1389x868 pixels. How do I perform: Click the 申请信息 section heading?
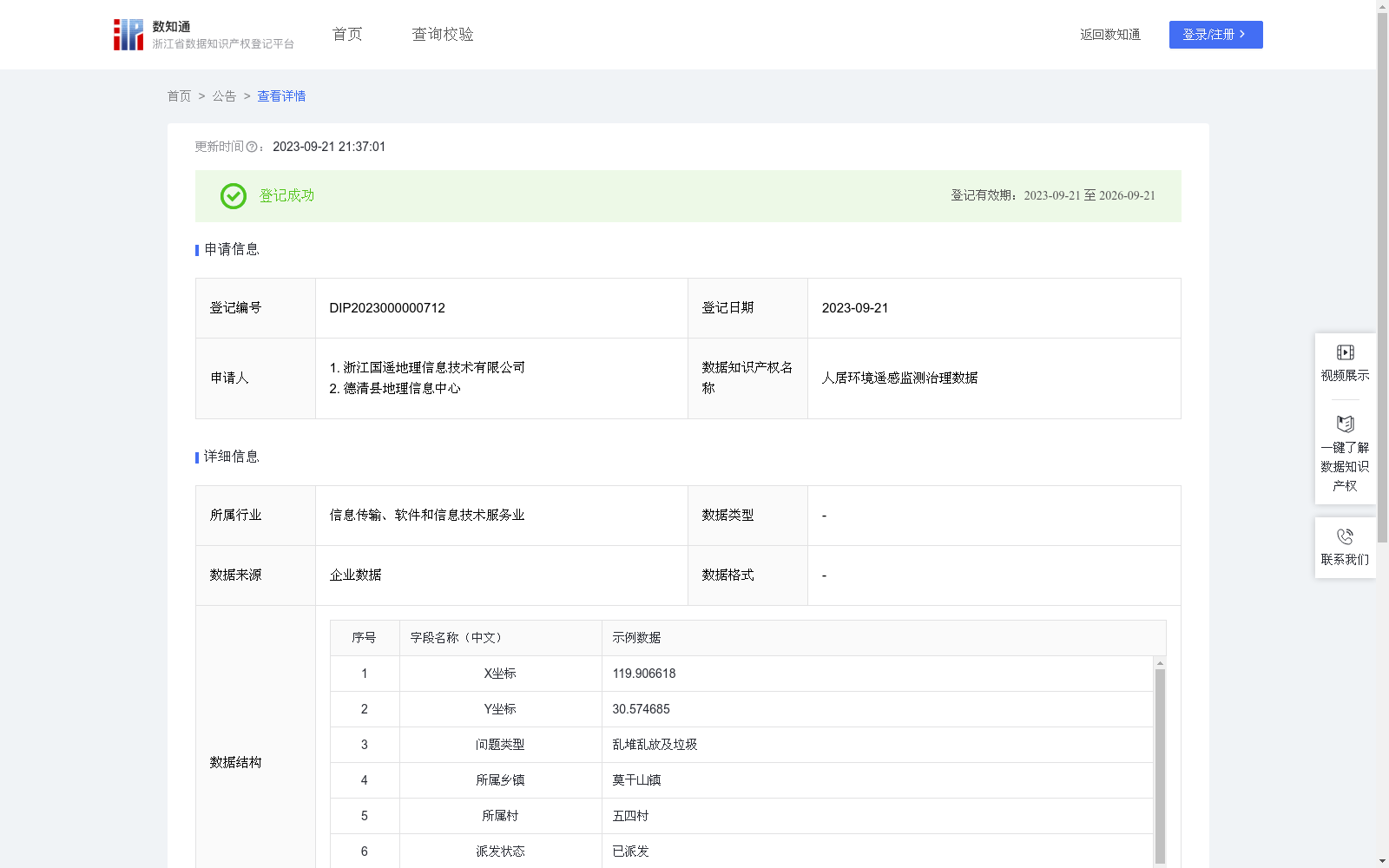pyautogui.click(x=231, y=250)
